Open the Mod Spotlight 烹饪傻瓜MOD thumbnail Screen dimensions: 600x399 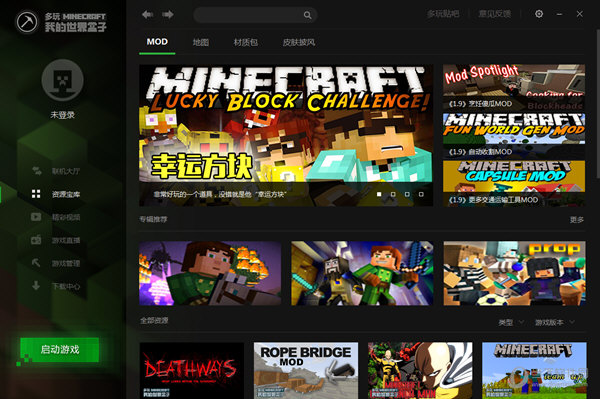coord(514,87)
